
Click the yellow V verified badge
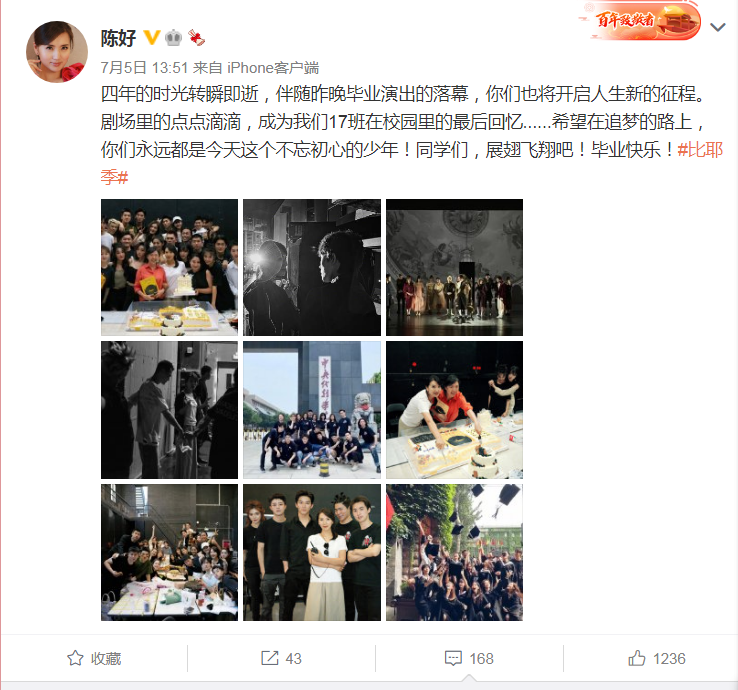[152, 37]
